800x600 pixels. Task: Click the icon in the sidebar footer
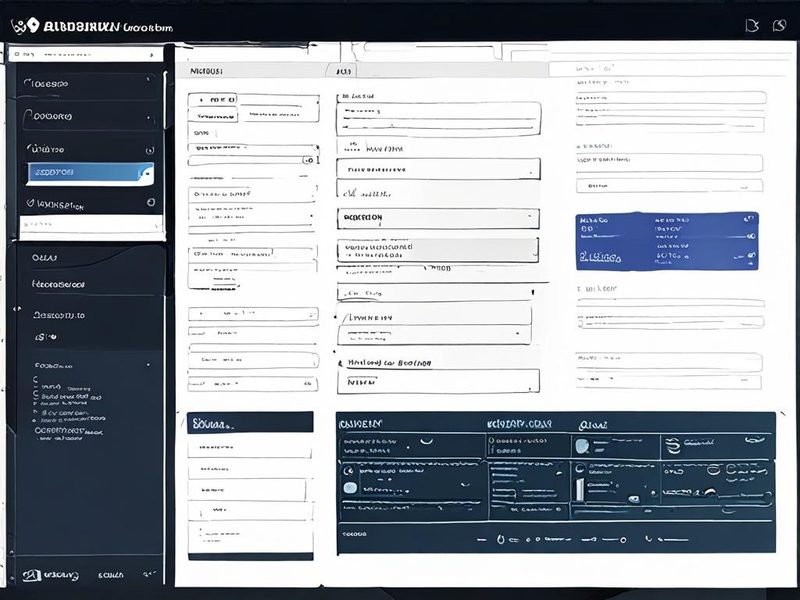tap(32, 575)
